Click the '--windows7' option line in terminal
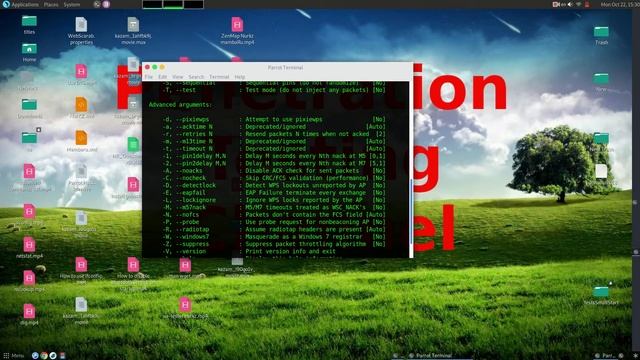 [274, 236]
